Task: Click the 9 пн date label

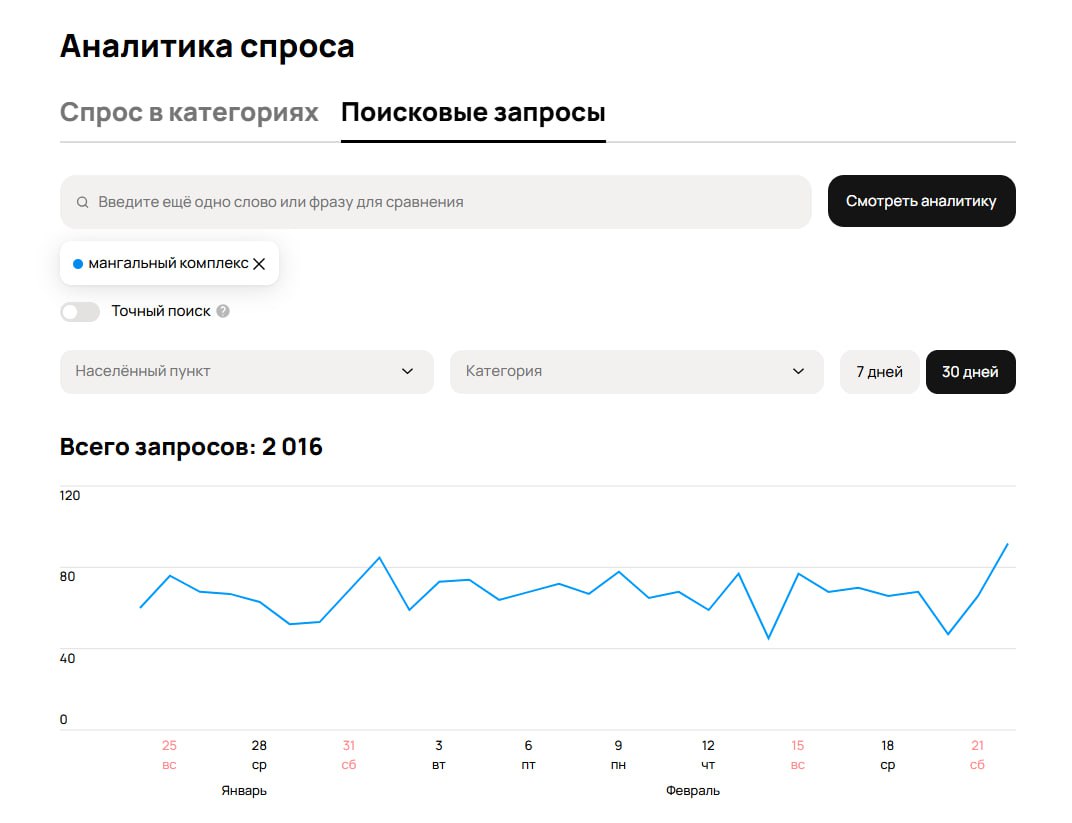Action: pos(618,755)
